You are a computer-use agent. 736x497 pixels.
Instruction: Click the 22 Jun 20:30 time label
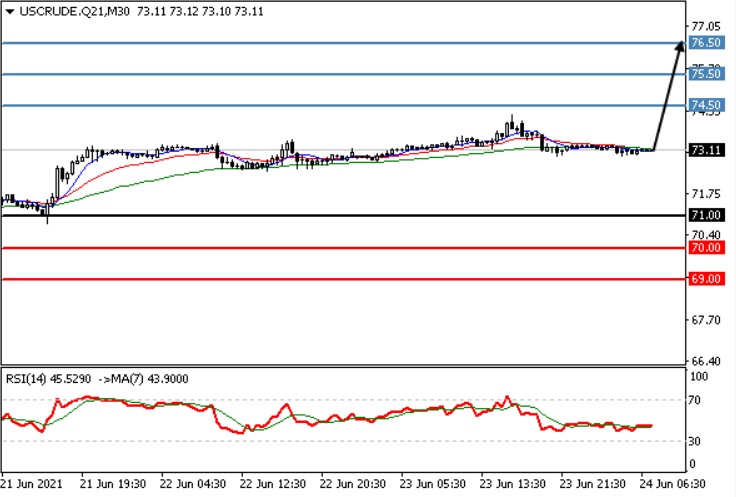click(x=353, y=484)
